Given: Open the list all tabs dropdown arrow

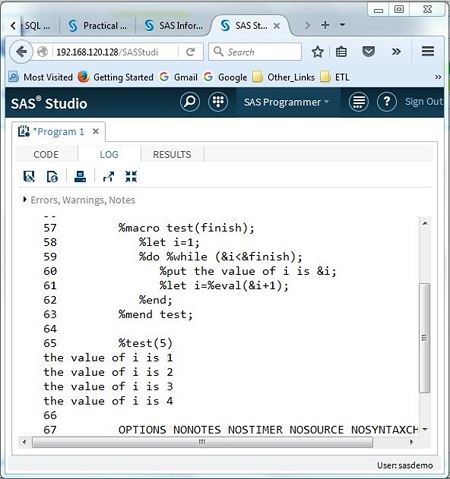Looking at the screenshot, I should point(342,25).
